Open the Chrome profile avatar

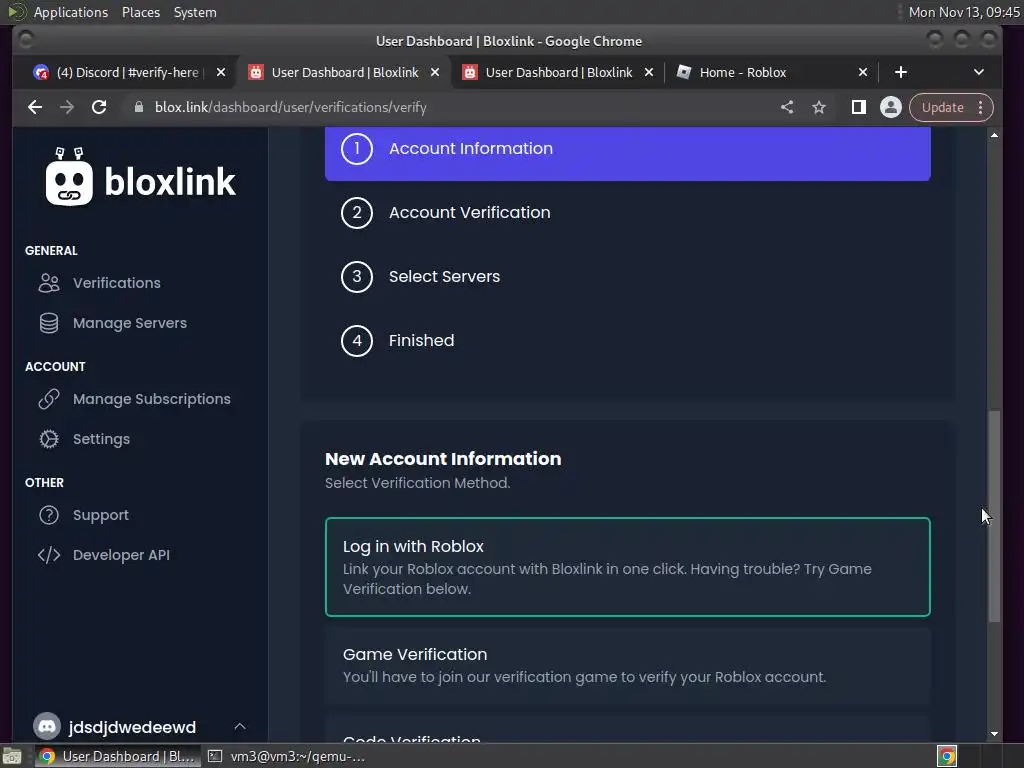[x=890, y=107]
